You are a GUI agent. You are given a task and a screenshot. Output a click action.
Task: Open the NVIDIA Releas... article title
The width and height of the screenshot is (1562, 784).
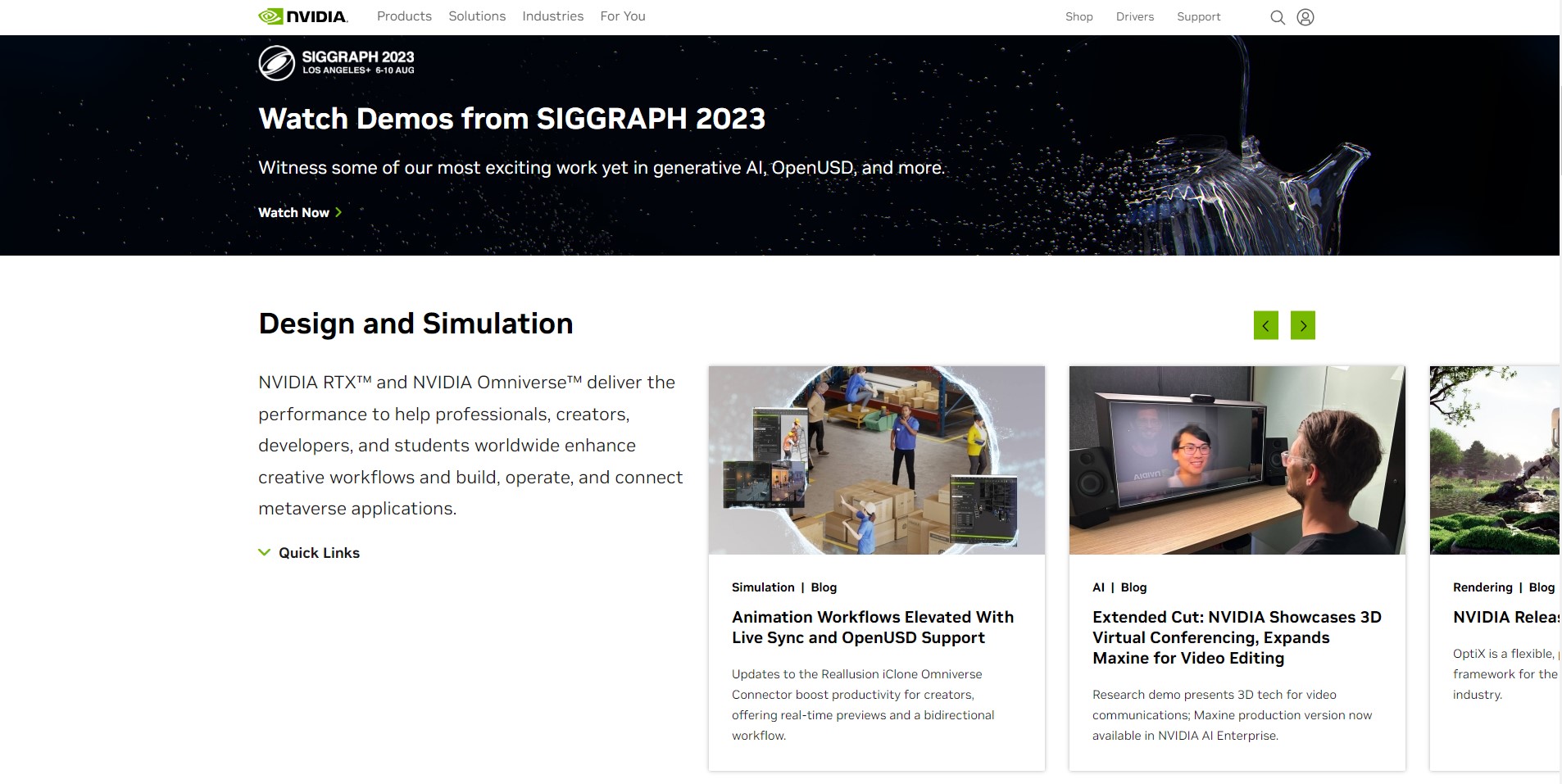(x=1506, y=618)
